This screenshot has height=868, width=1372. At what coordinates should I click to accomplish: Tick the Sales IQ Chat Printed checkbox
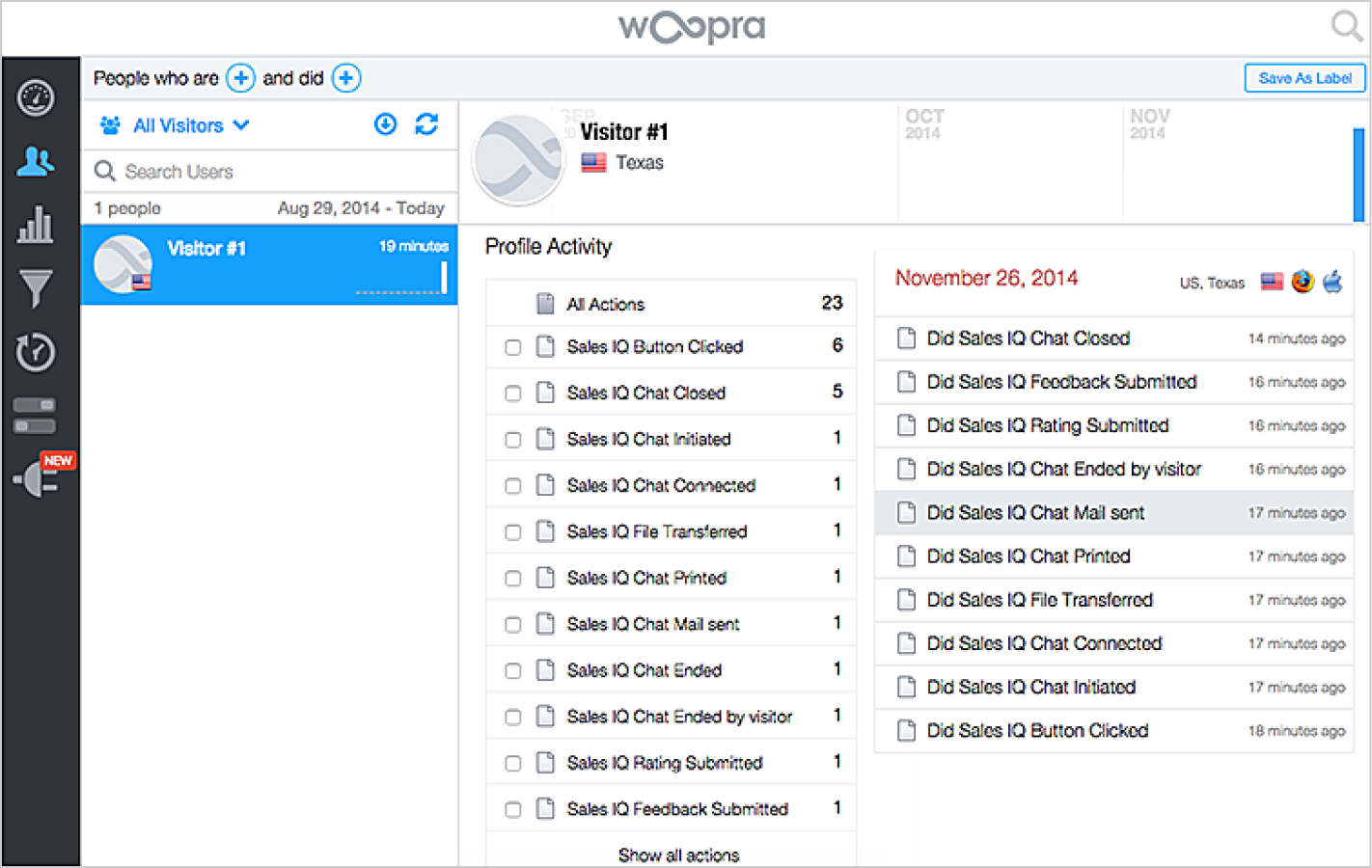coord(513,579)
